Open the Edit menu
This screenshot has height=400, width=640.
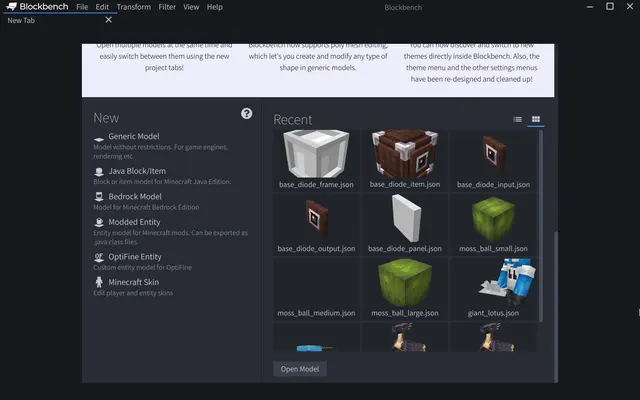tap(102, 7)
